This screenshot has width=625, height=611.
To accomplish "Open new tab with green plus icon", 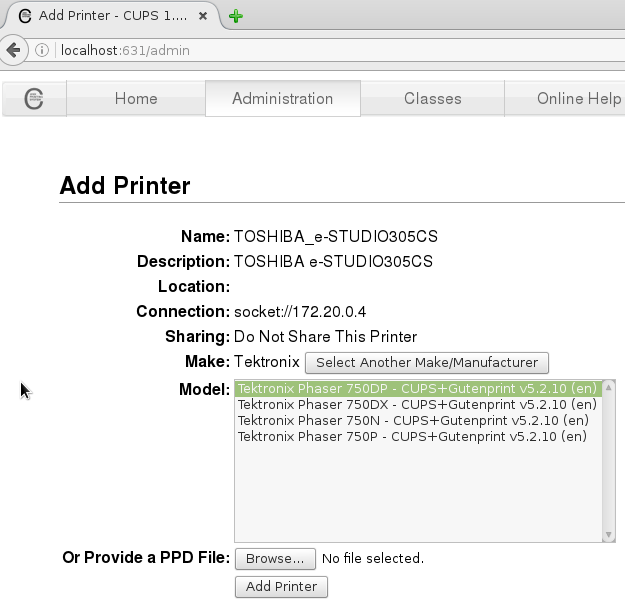I will pyautogui.click(x=236, y=16).
